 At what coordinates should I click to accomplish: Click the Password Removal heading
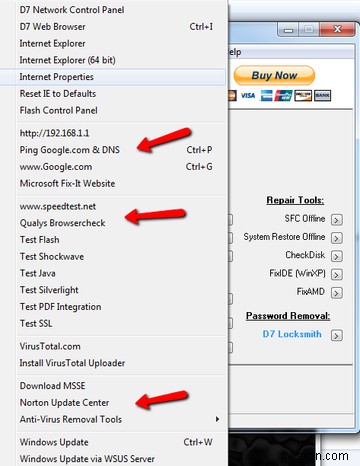coord(288,316)
